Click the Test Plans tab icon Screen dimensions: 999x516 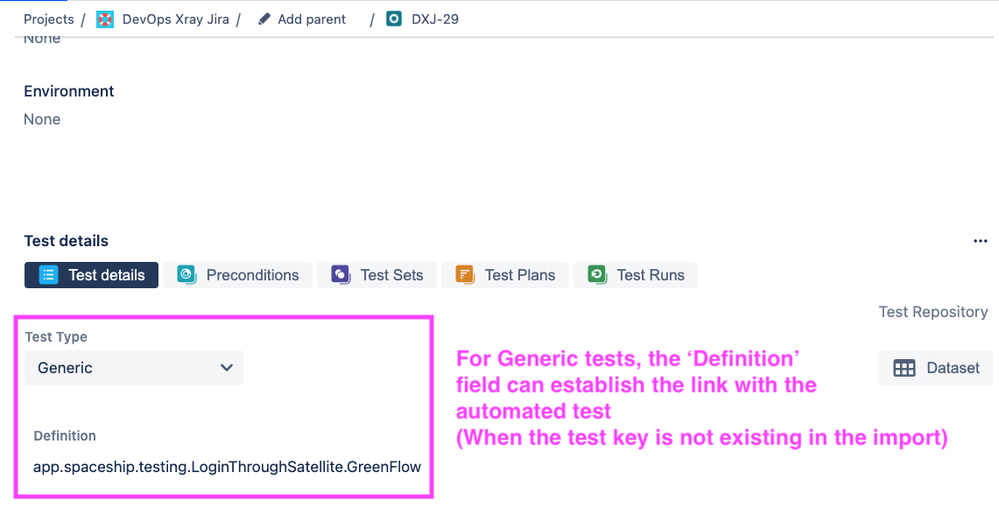point(465,275)
